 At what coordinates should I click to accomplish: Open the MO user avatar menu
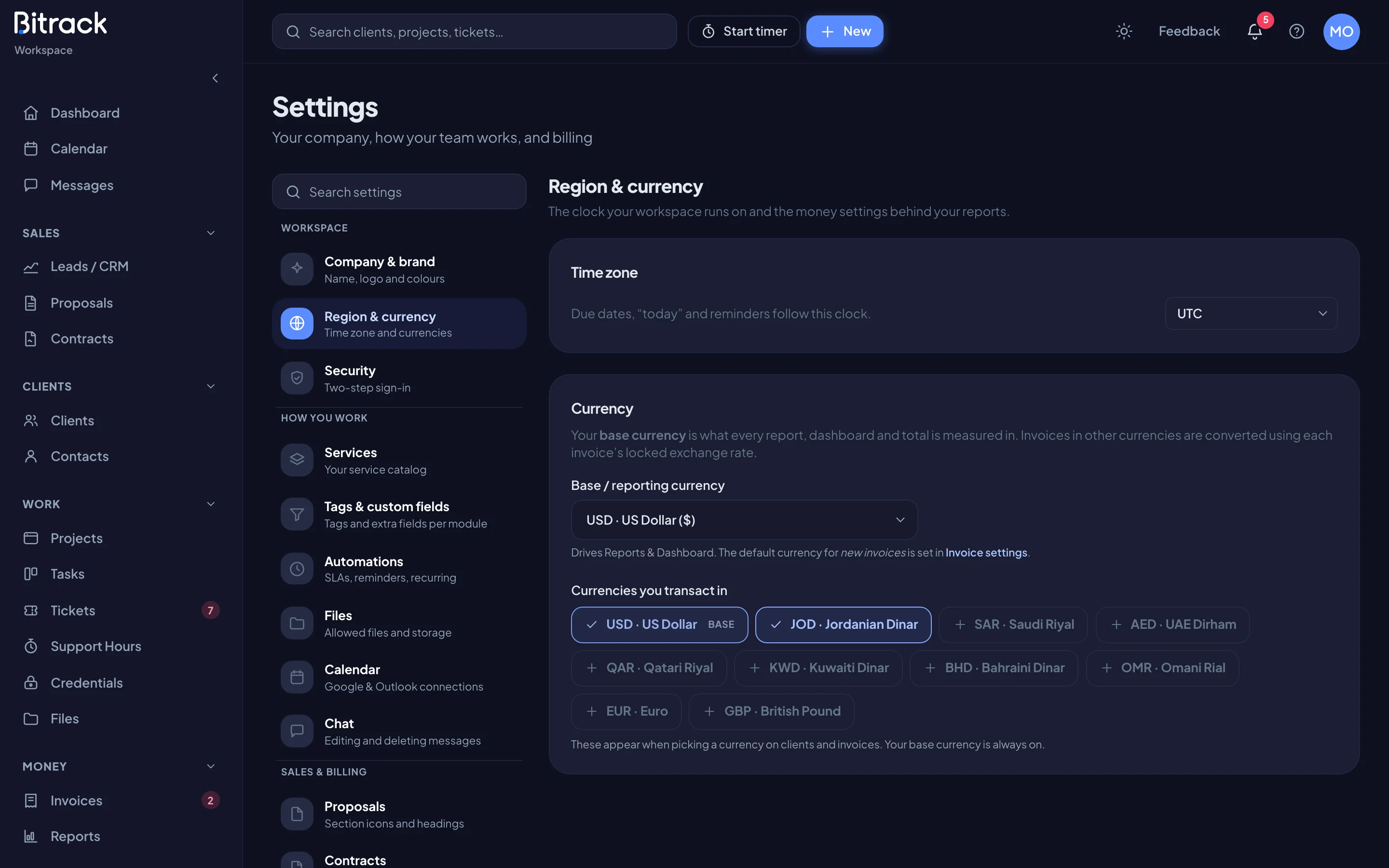coord(1341,31)
